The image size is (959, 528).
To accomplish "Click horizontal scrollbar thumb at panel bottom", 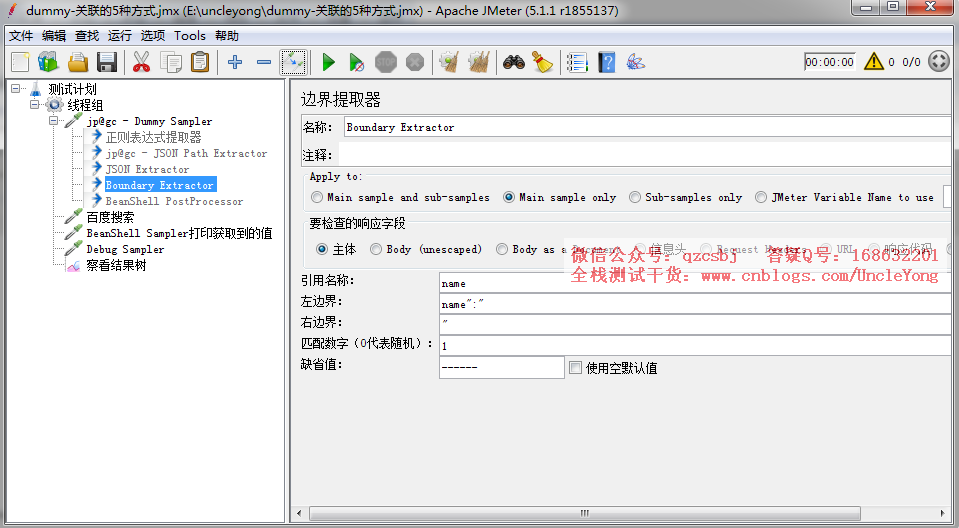I will tap(585, 513).
